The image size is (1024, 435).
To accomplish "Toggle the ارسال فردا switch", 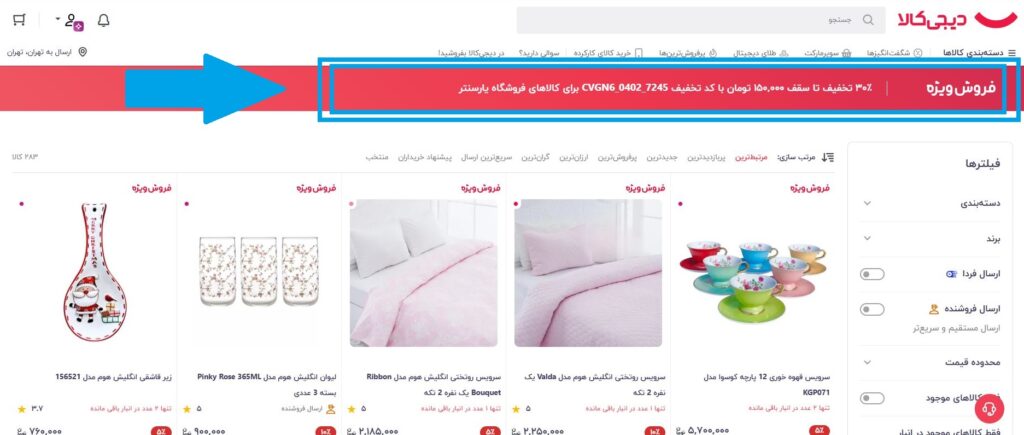I will [872, 274].
